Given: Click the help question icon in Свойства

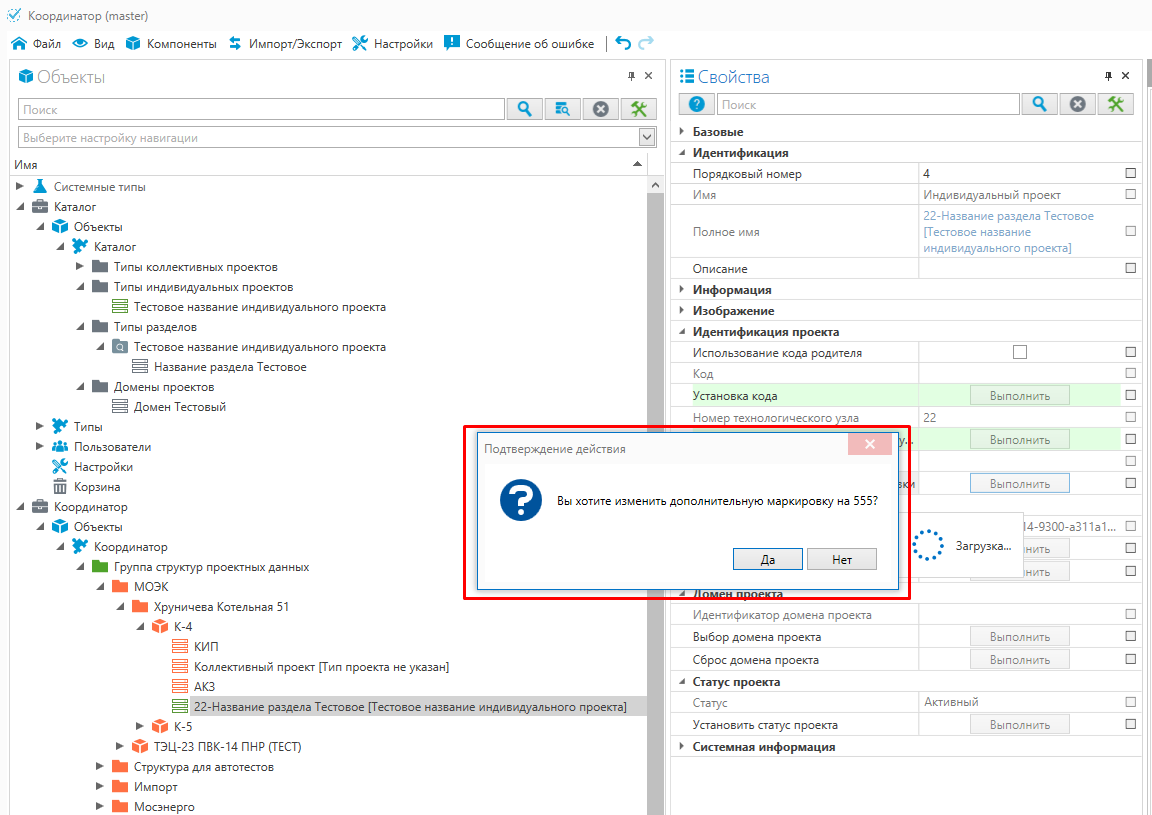Looking at the screenshot, I should click(x=696, y=104).
